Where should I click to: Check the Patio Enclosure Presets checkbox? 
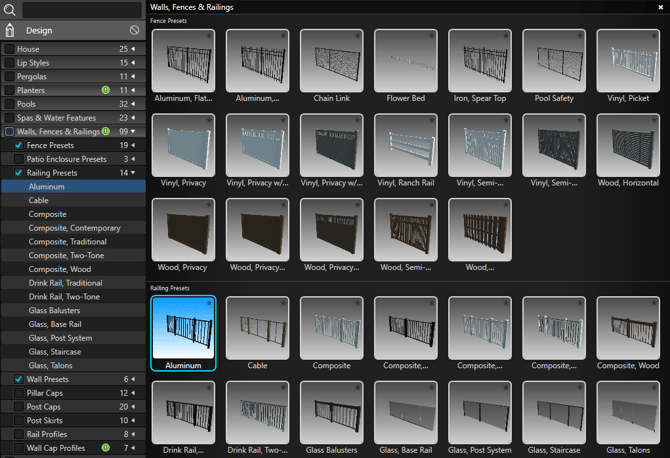[19, 159]
